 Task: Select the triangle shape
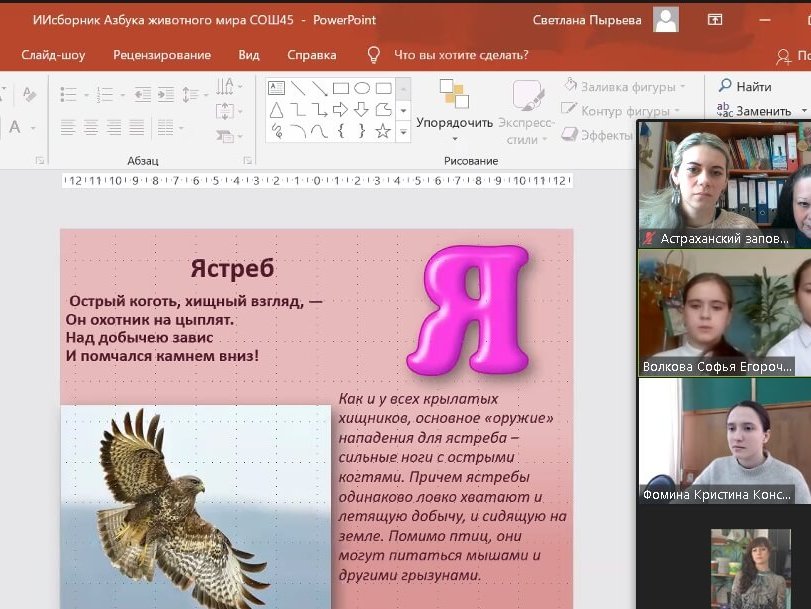click(x=276, y=110)
